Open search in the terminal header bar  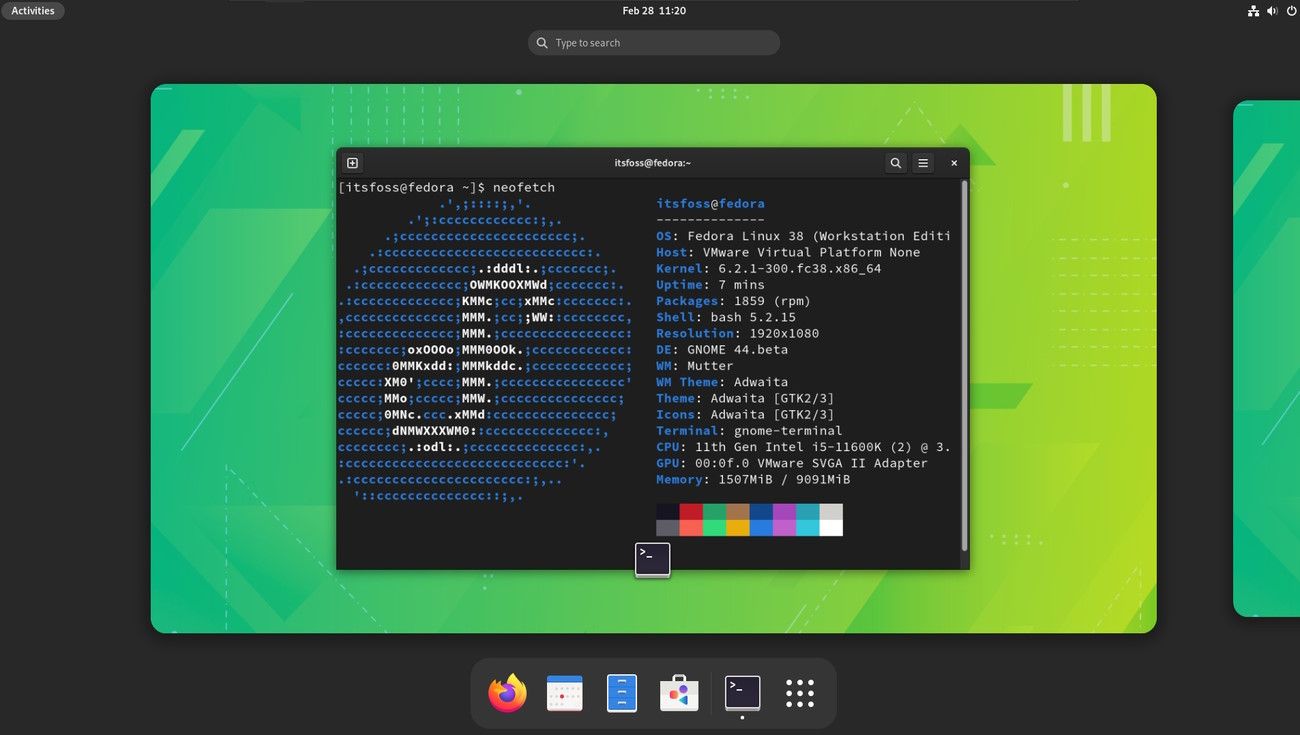point(895,162)
